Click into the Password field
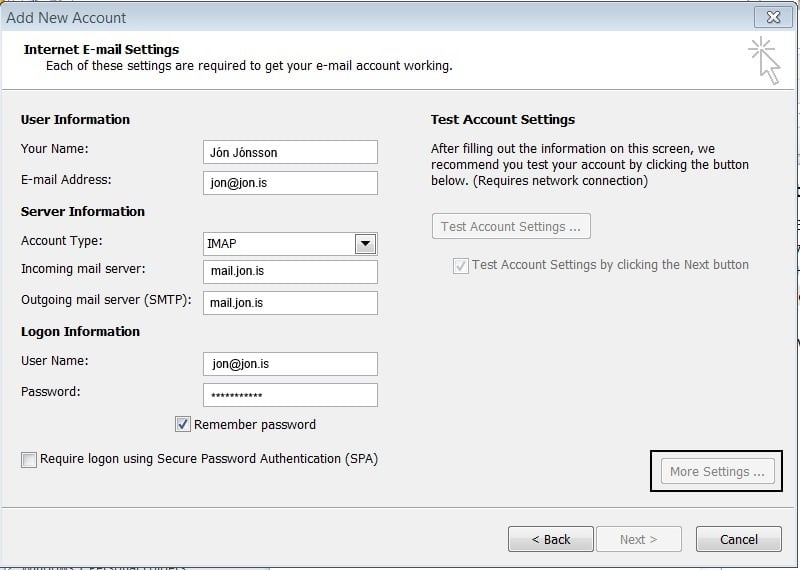This screenshot has height=570, width=800. (290, 395)
